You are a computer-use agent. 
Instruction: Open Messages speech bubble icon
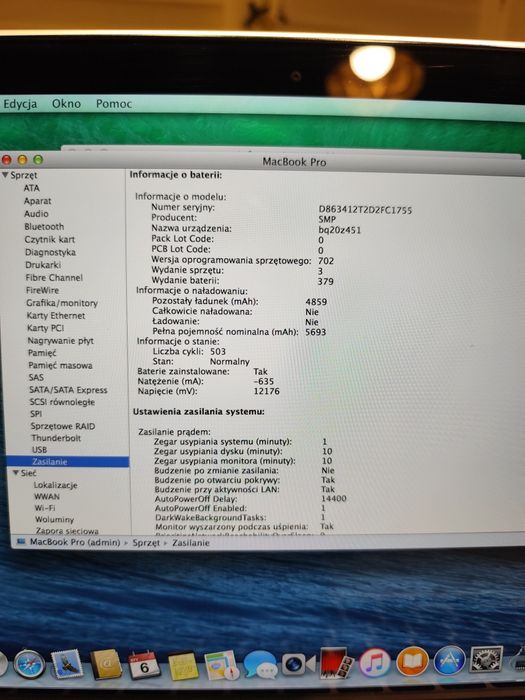click(260, 665)
